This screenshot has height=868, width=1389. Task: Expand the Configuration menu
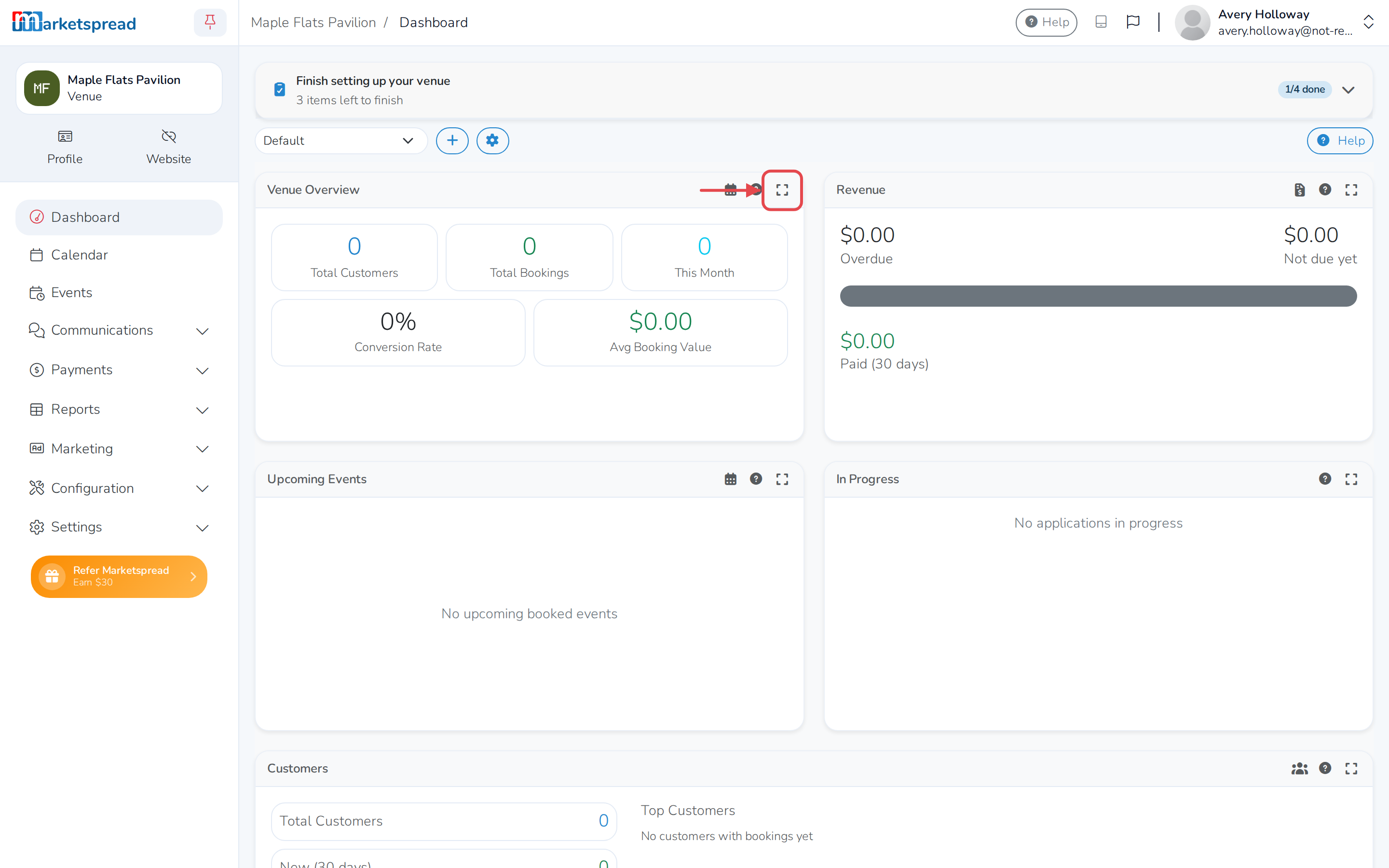pos(119,488)
